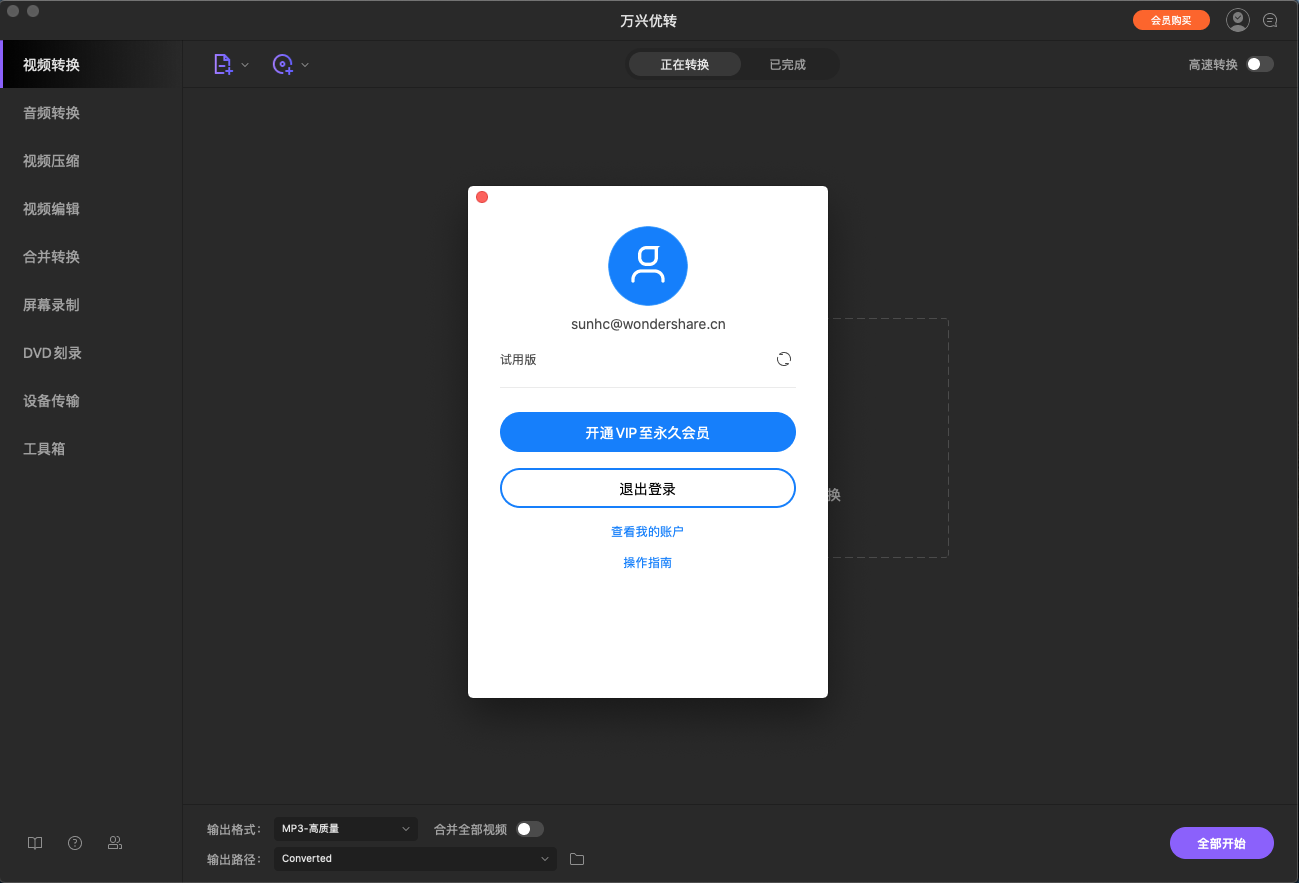The image size is (1299, 883).
Task: Open the user guide book icon
Action: click(35, 843)
